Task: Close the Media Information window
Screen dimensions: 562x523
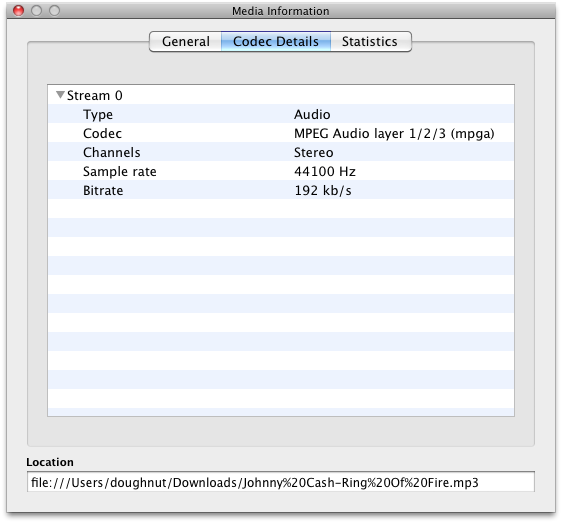Action: (x=18, y=11)
